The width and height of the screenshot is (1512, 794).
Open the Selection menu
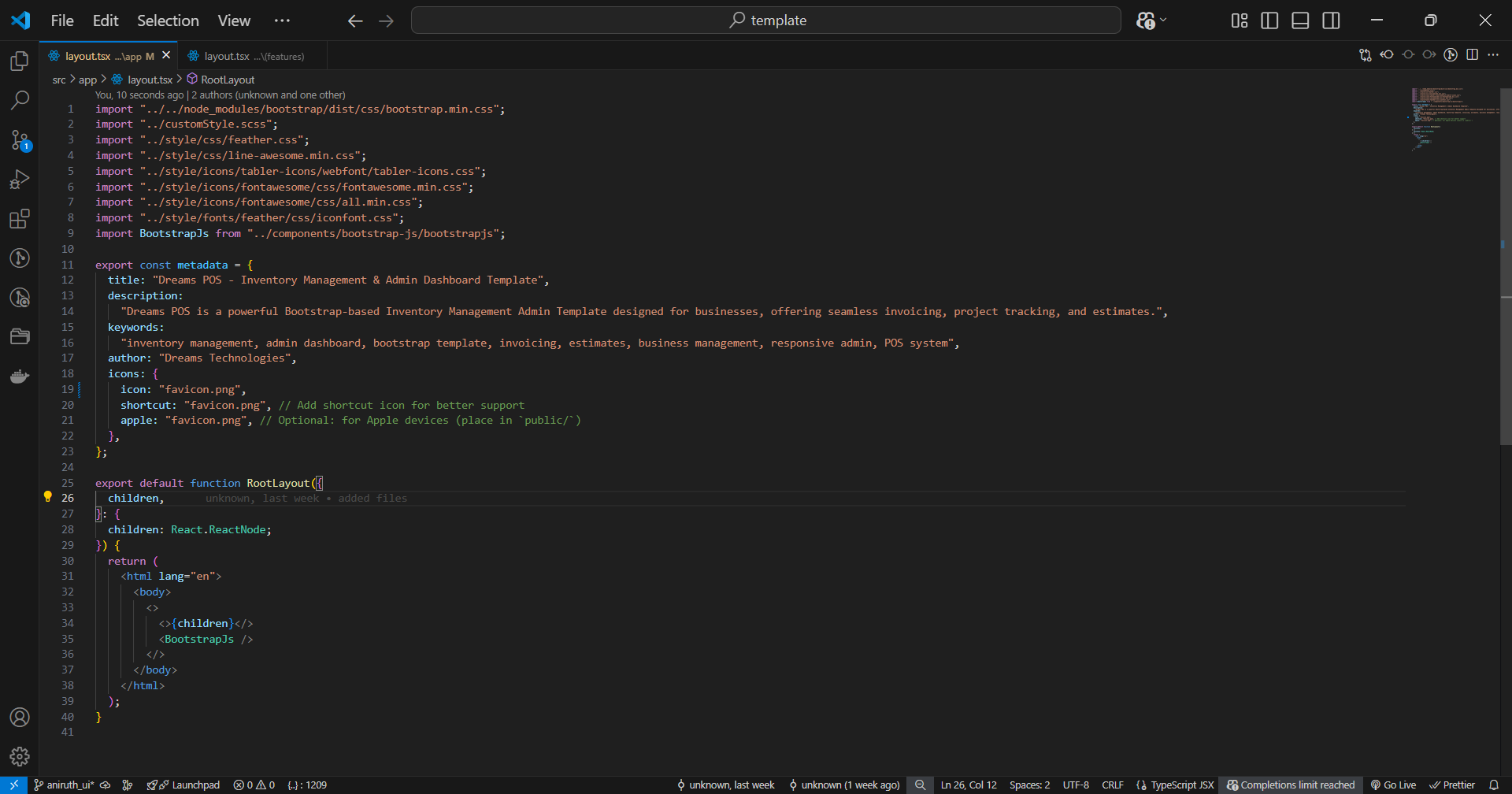pyautogui.click(x=168, y=20)
